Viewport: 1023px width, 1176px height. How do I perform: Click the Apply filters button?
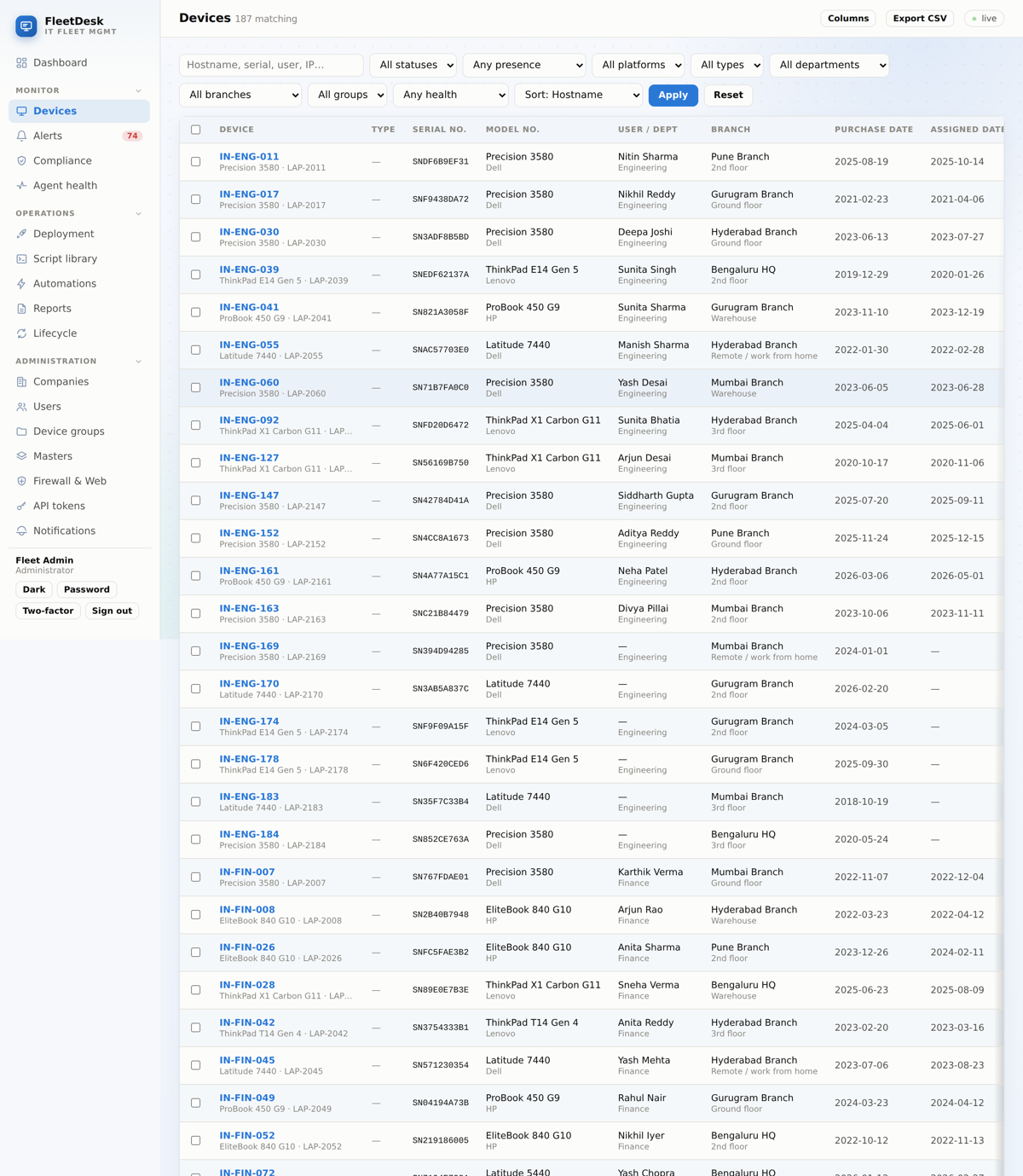[x=673, y=95]
